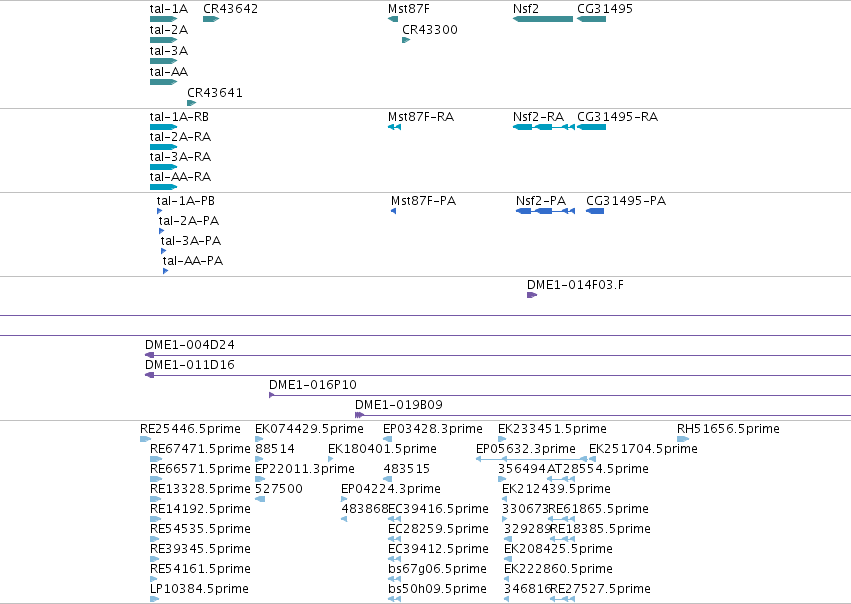Click EST RE14192.5prime
The width and height of the screenshot is (851, 604).
click(155, 519)
